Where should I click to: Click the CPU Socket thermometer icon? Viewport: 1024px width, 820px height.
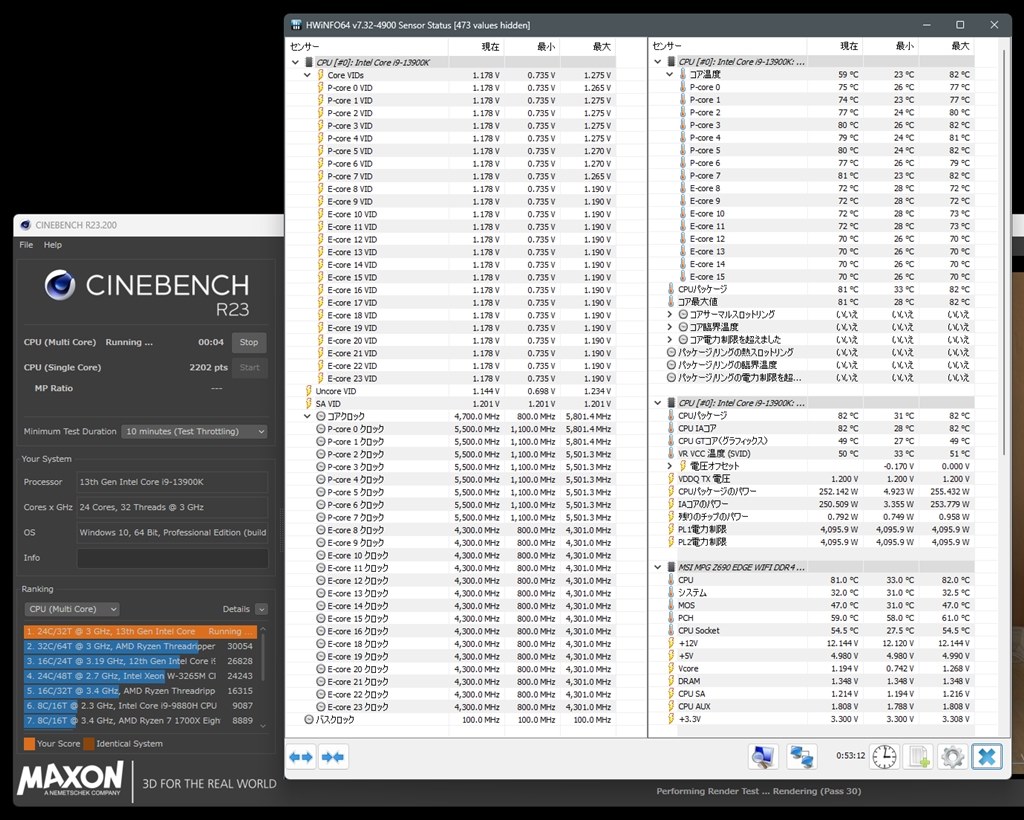(671, 631)
